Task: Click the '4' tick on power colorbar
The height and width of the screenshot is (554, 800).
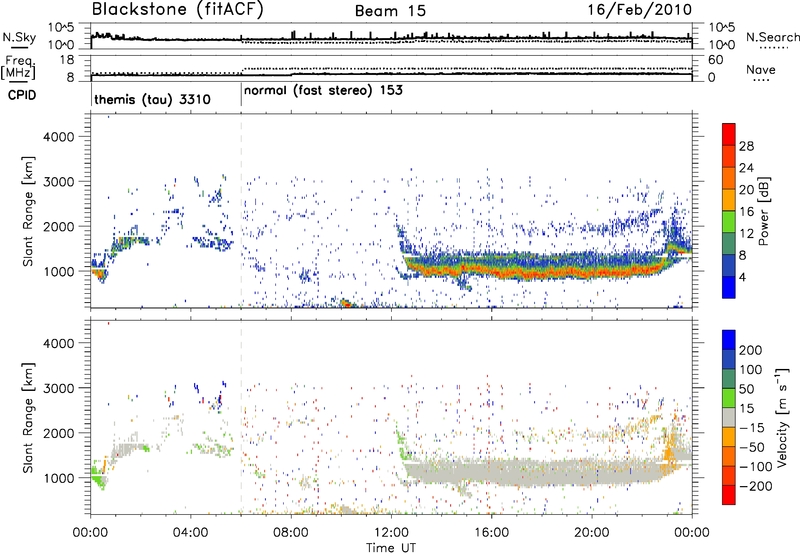Action: (742, 278)
